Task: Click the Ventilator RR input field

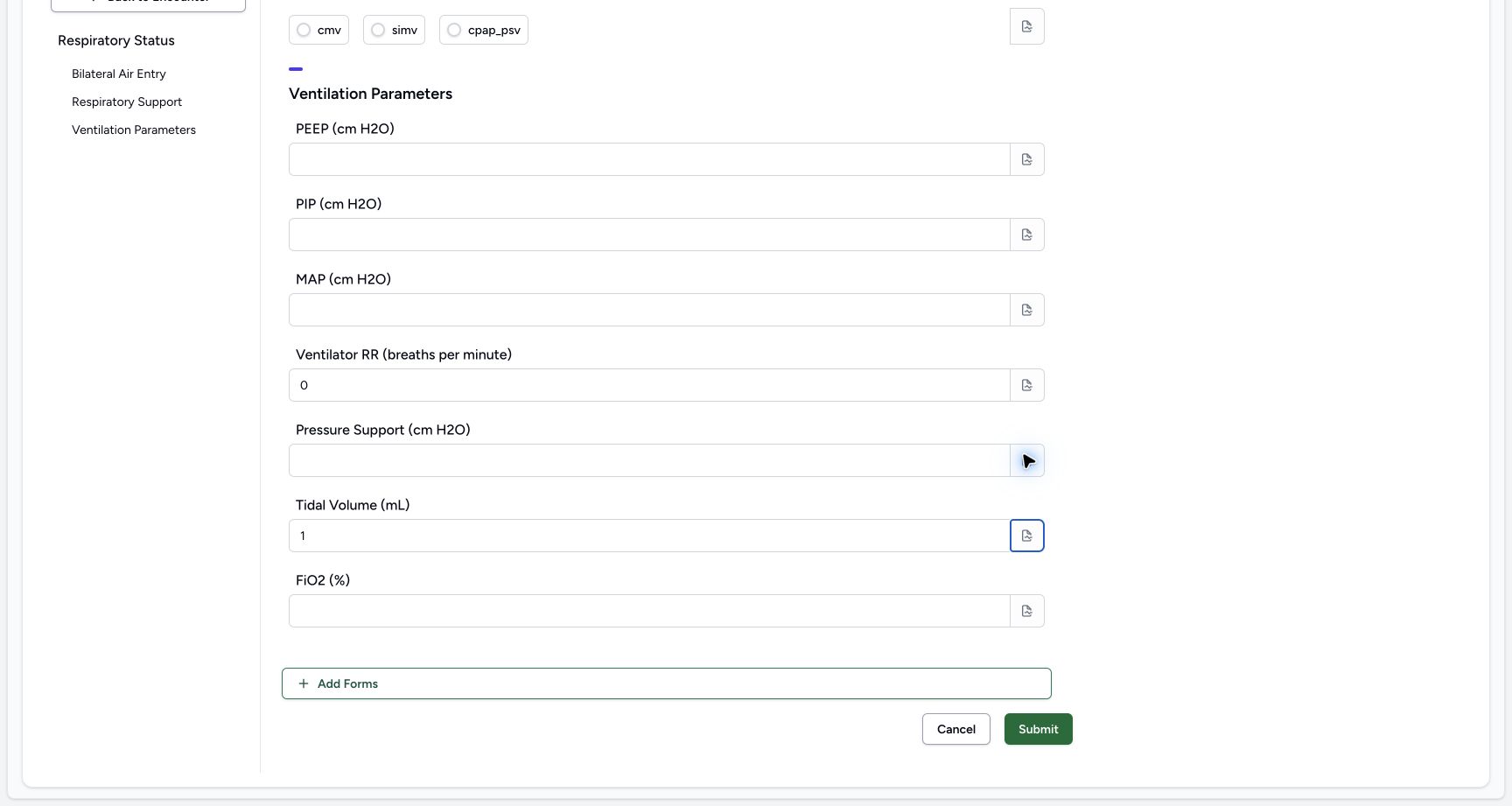Action: click(x=649, y=385)
